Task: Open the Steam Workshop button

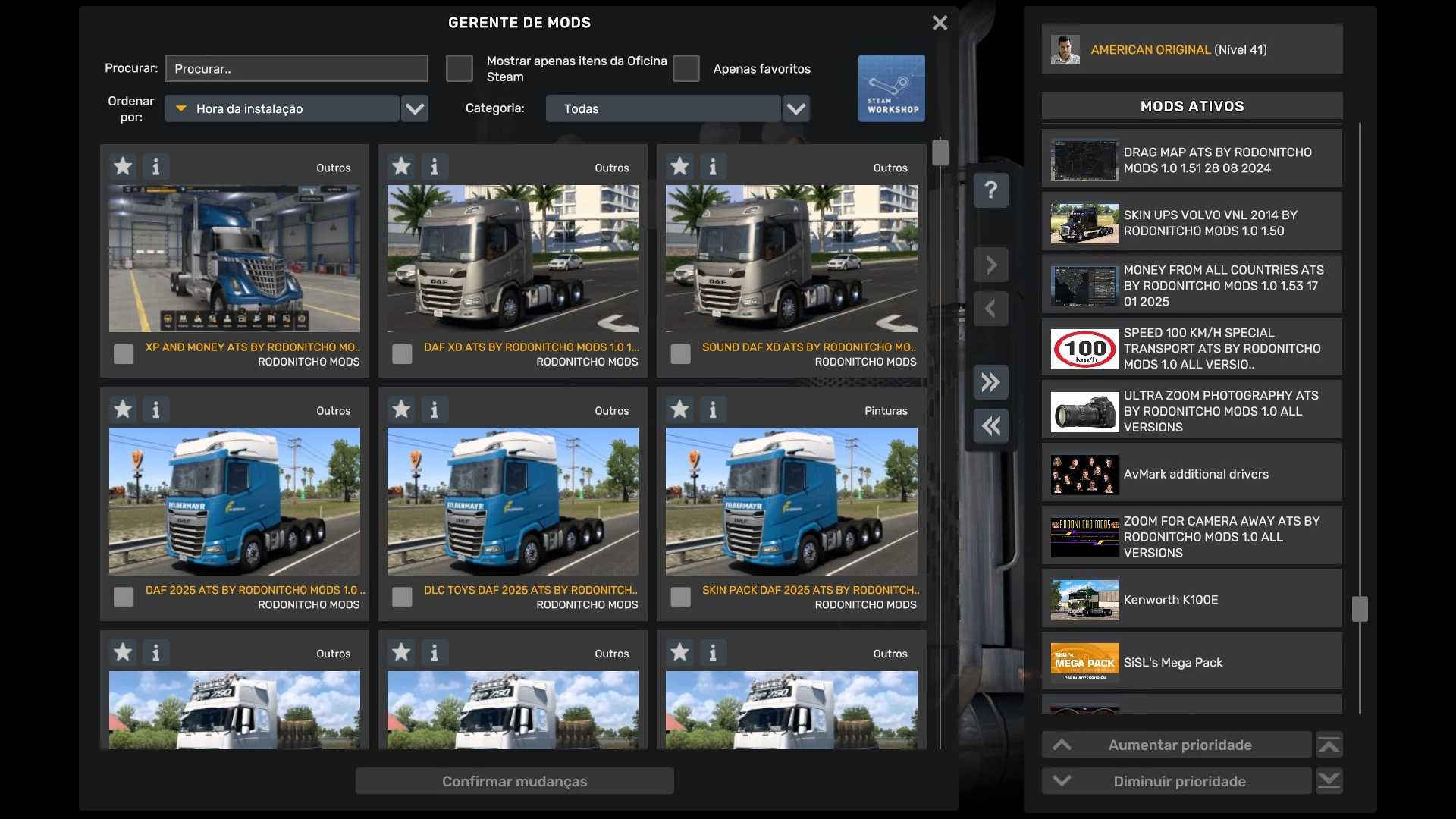Action: click(x=891, y=88)
